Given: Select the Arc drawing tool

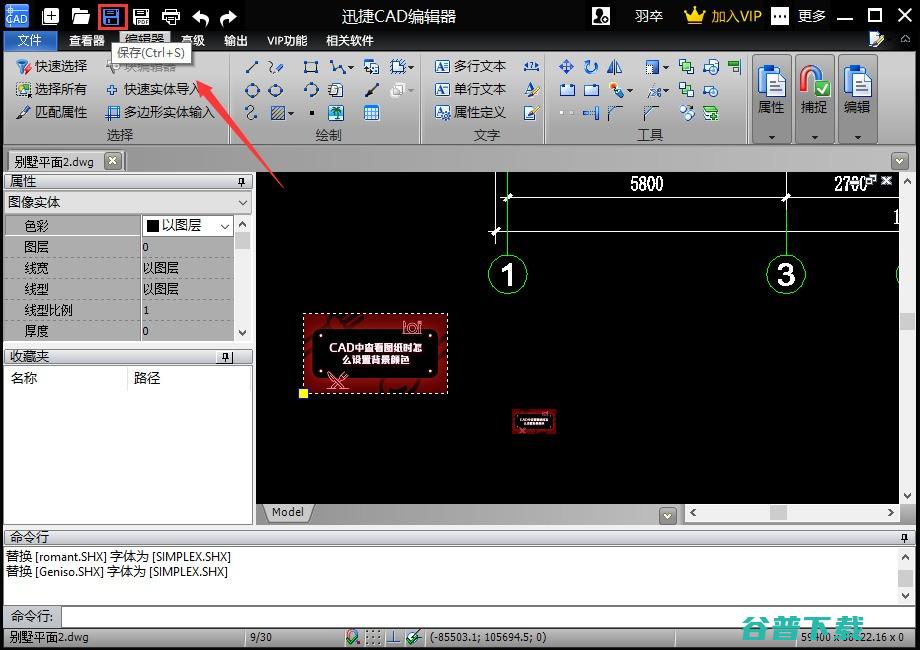Looking at the screenshot, I should (x=311, y=90).
